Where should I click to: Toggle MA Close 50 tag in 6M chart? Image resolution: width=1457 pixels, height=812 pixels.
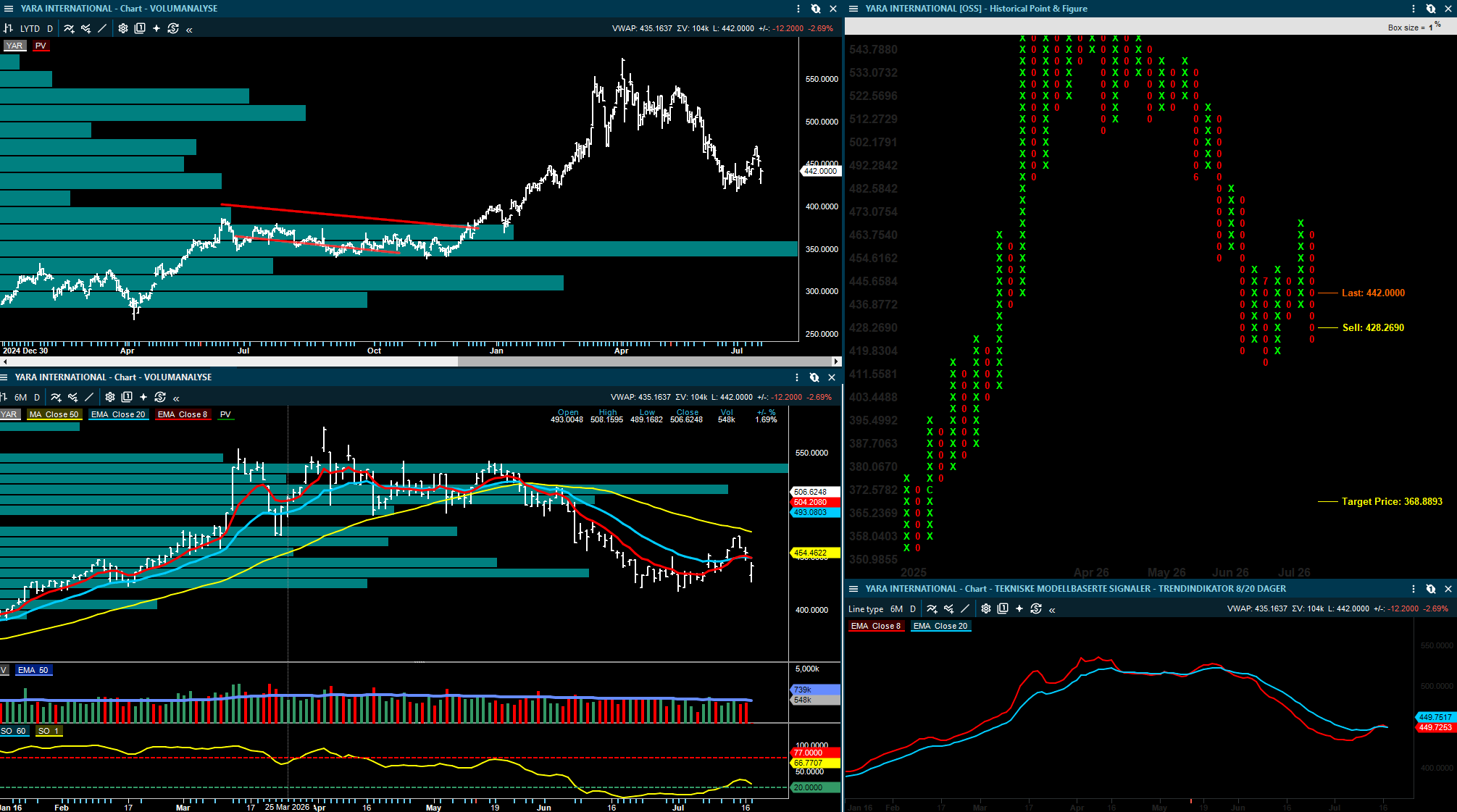click(54, 414)
